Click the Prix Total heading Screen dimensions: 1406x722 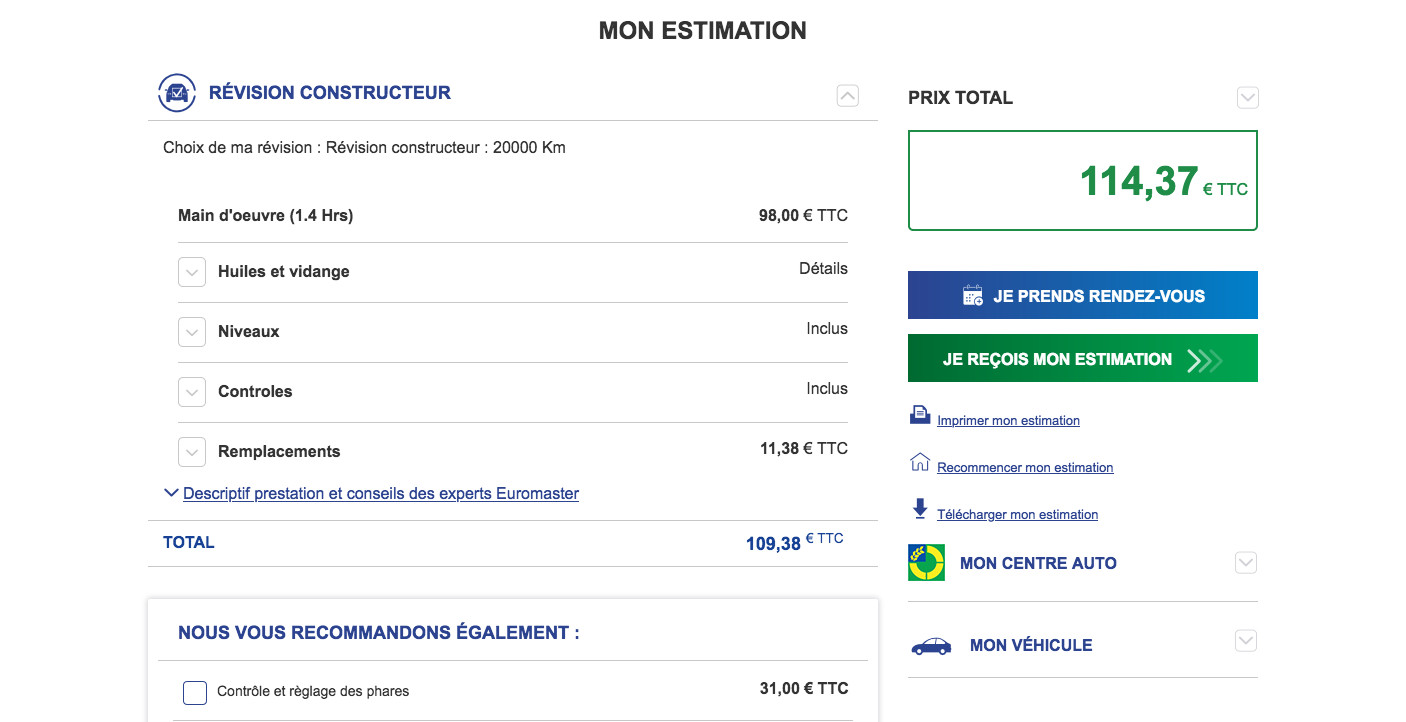pos(960,98)
